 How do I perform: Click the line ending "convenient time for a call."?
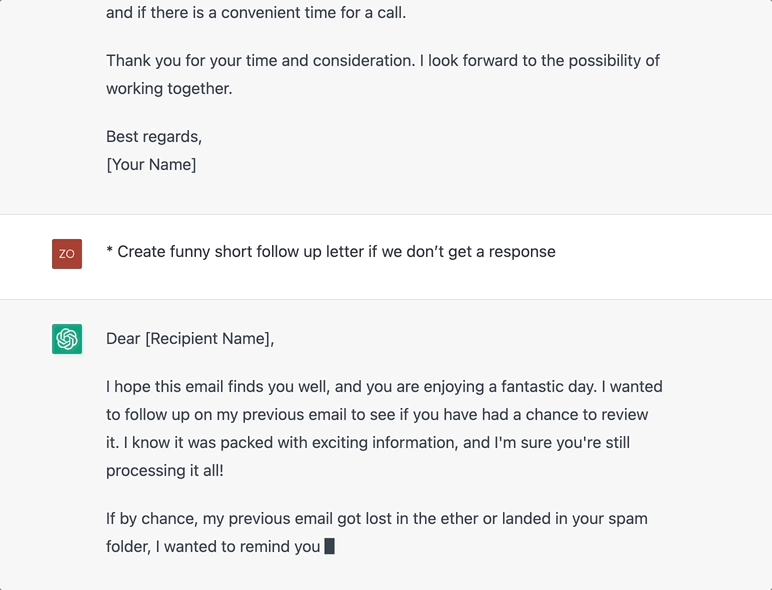(256, 12)
